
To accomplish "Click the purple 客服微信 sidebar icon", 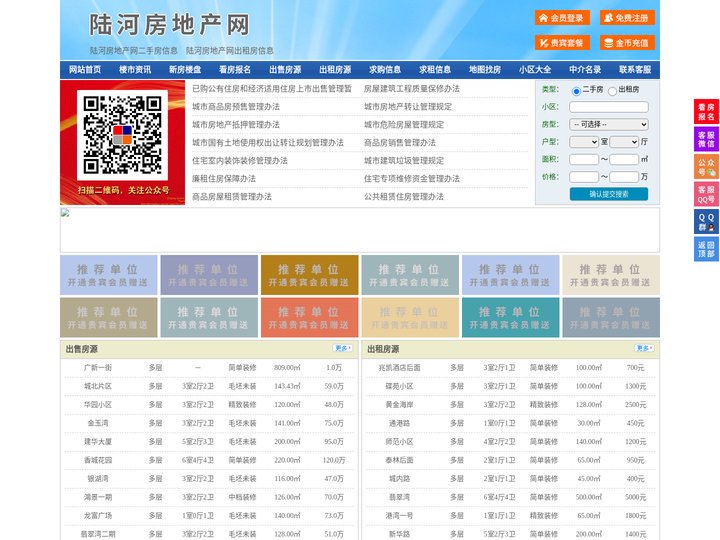I will click(x=706, y=139).
